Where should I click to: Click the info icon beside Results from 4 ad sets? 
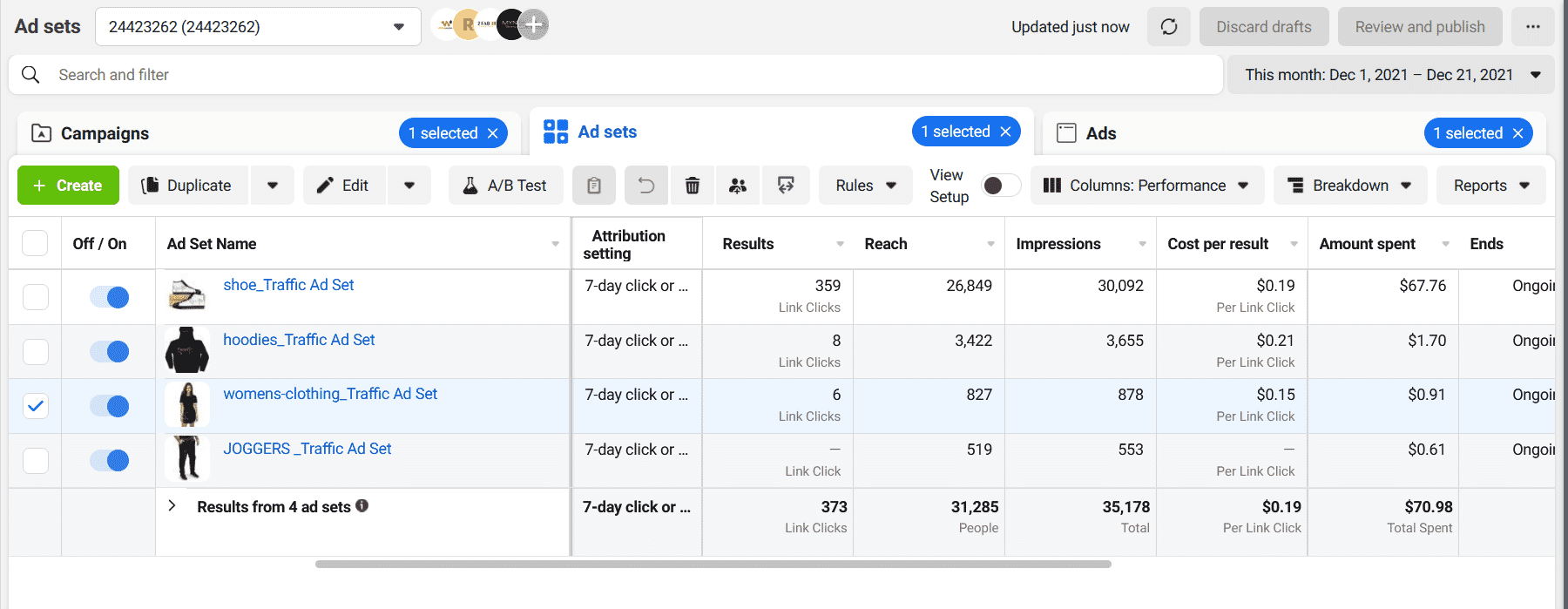pyautogui.click(x=362, y=506)
